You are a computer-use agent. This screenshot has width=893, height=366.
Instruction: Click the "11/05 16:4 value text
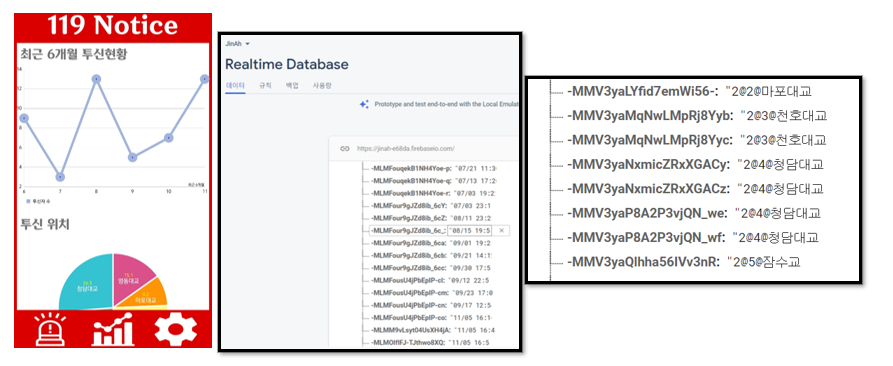[x=474, y=330]
